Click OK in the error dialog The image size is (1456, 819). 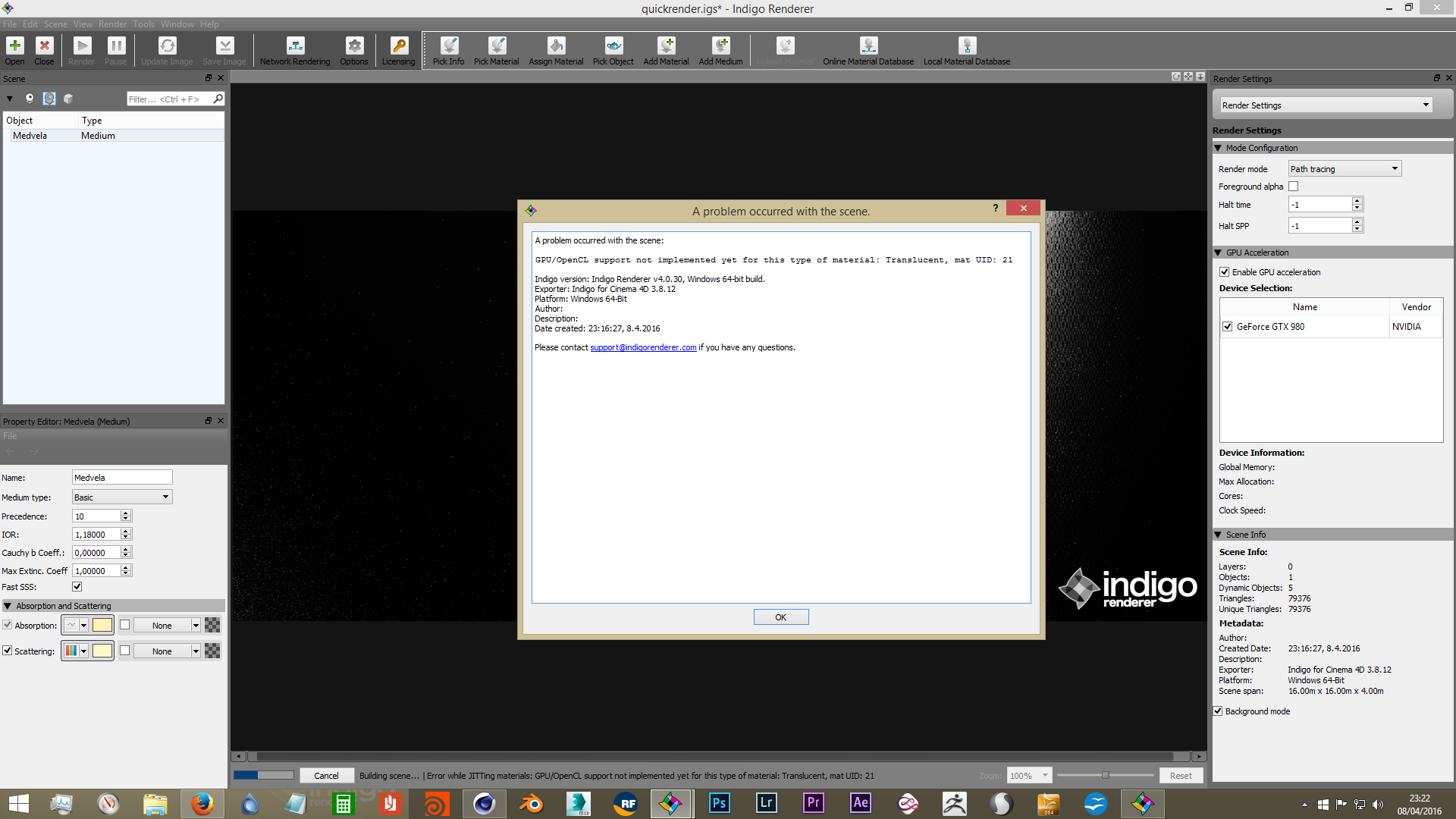point(780,617)
